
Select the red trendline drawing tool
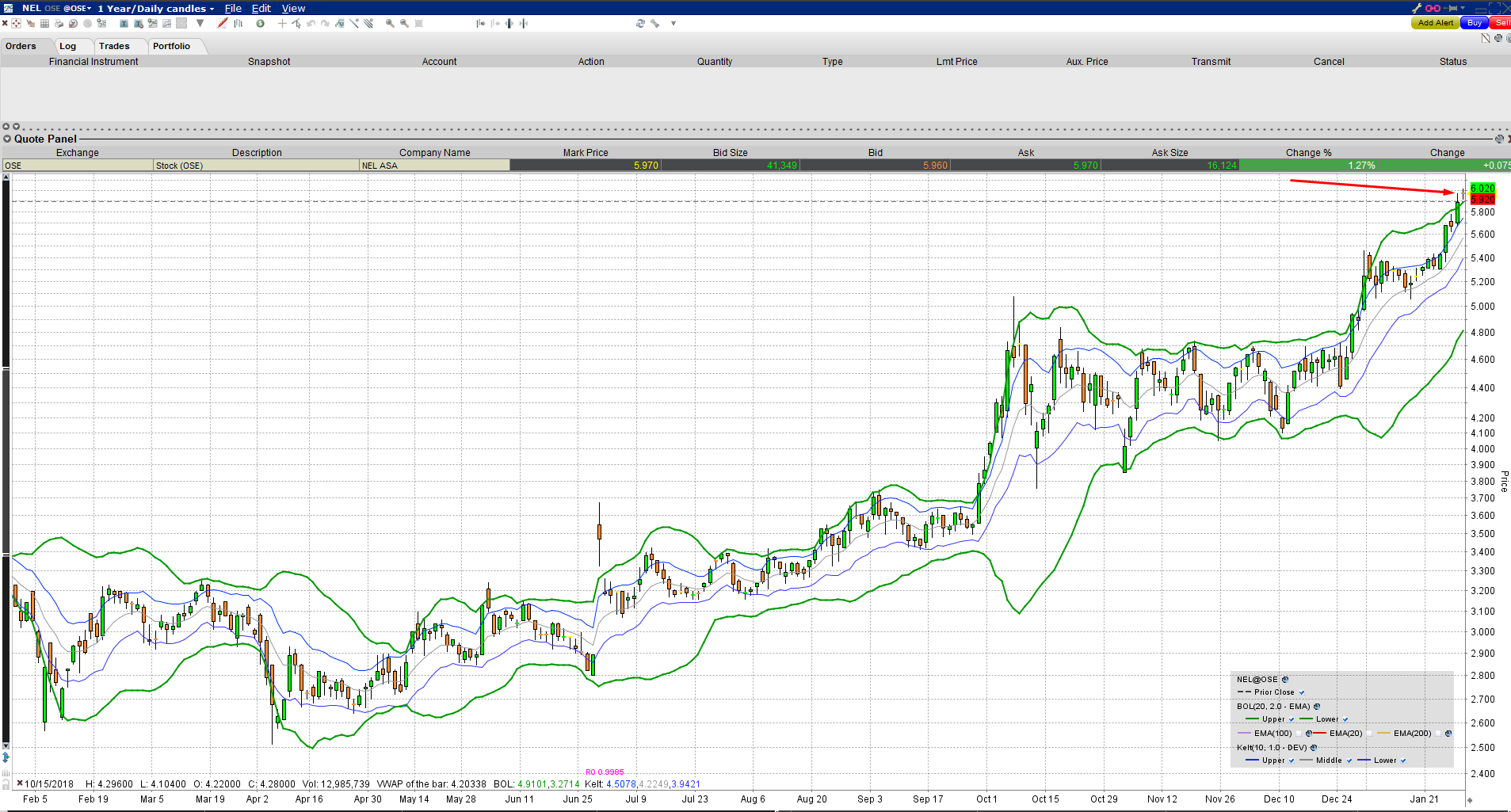pyautogui.click(x=223, y=24)
